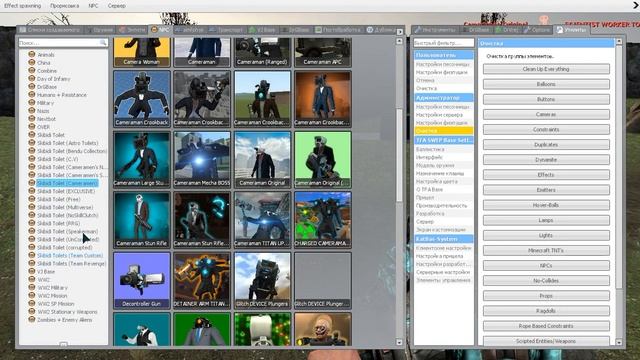Select the Decontroller Gun thumbnail

point(142,280)
